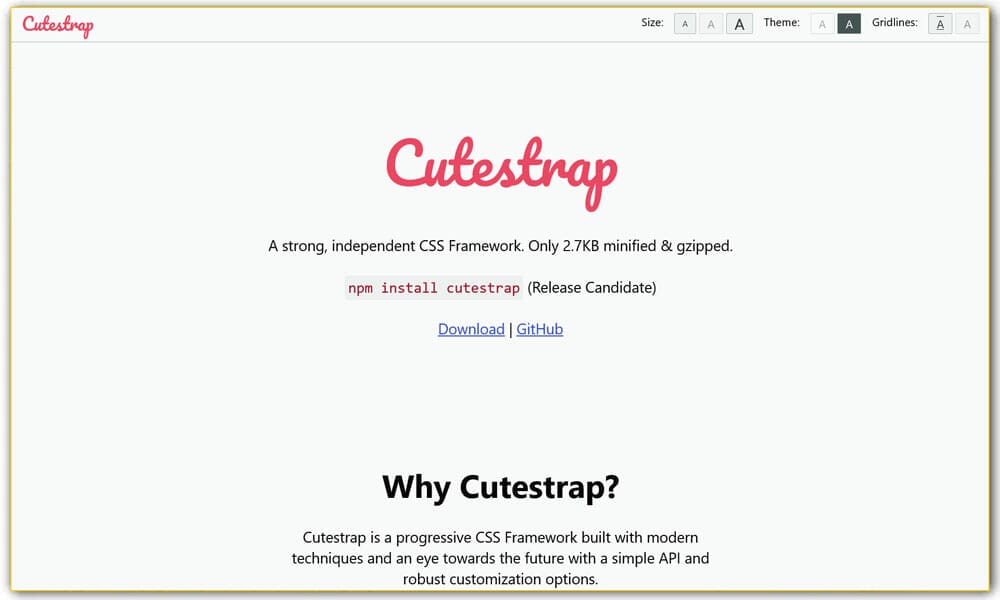1000x600 pixels.
Task: Open the GitHub link
Action: [x=539, y=329]
